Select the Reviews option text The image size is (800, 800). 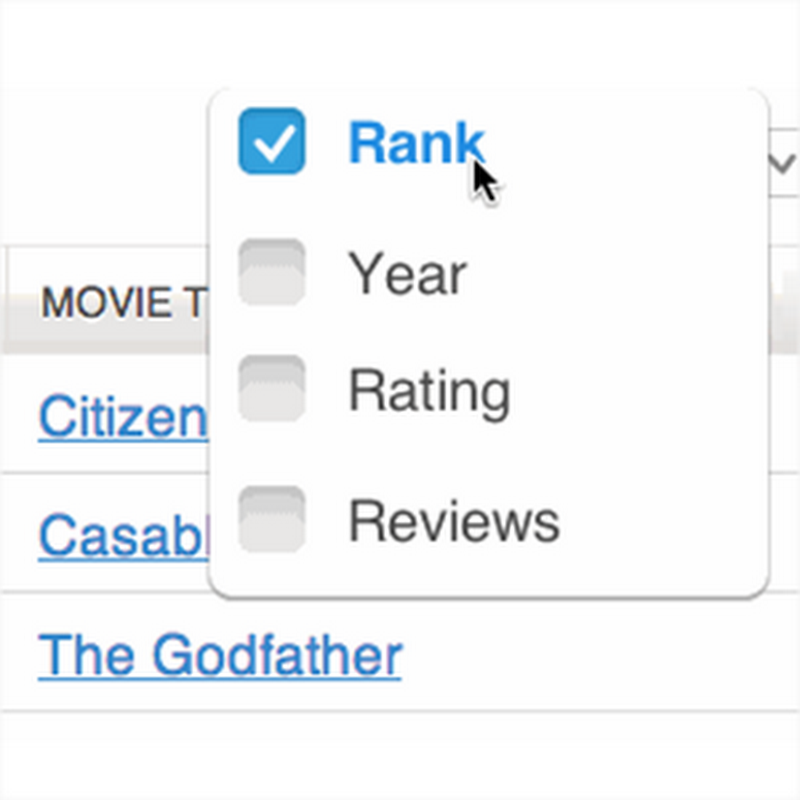tap(453, 521)
